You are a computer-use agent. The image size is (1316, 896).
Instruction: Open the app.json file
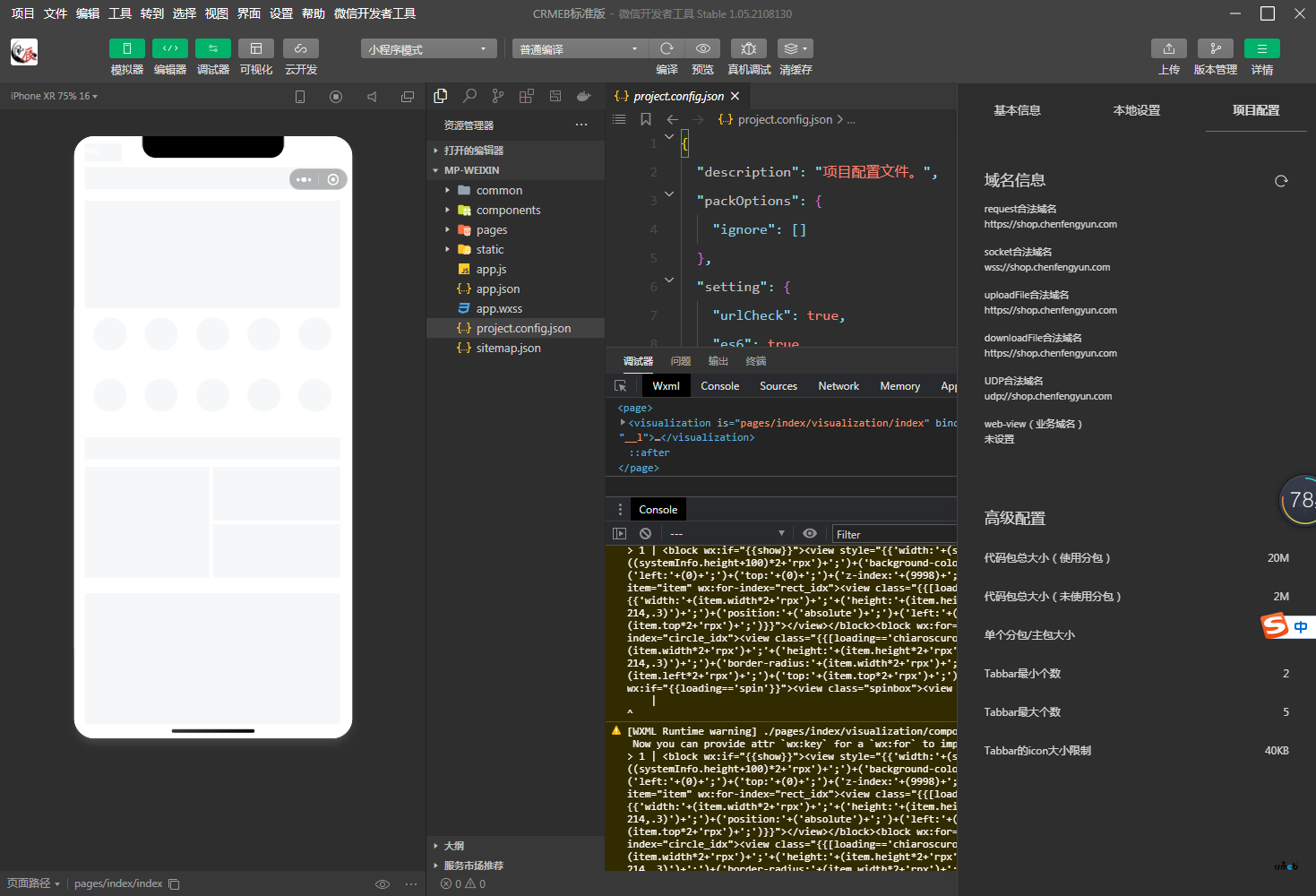pos(515,289)
